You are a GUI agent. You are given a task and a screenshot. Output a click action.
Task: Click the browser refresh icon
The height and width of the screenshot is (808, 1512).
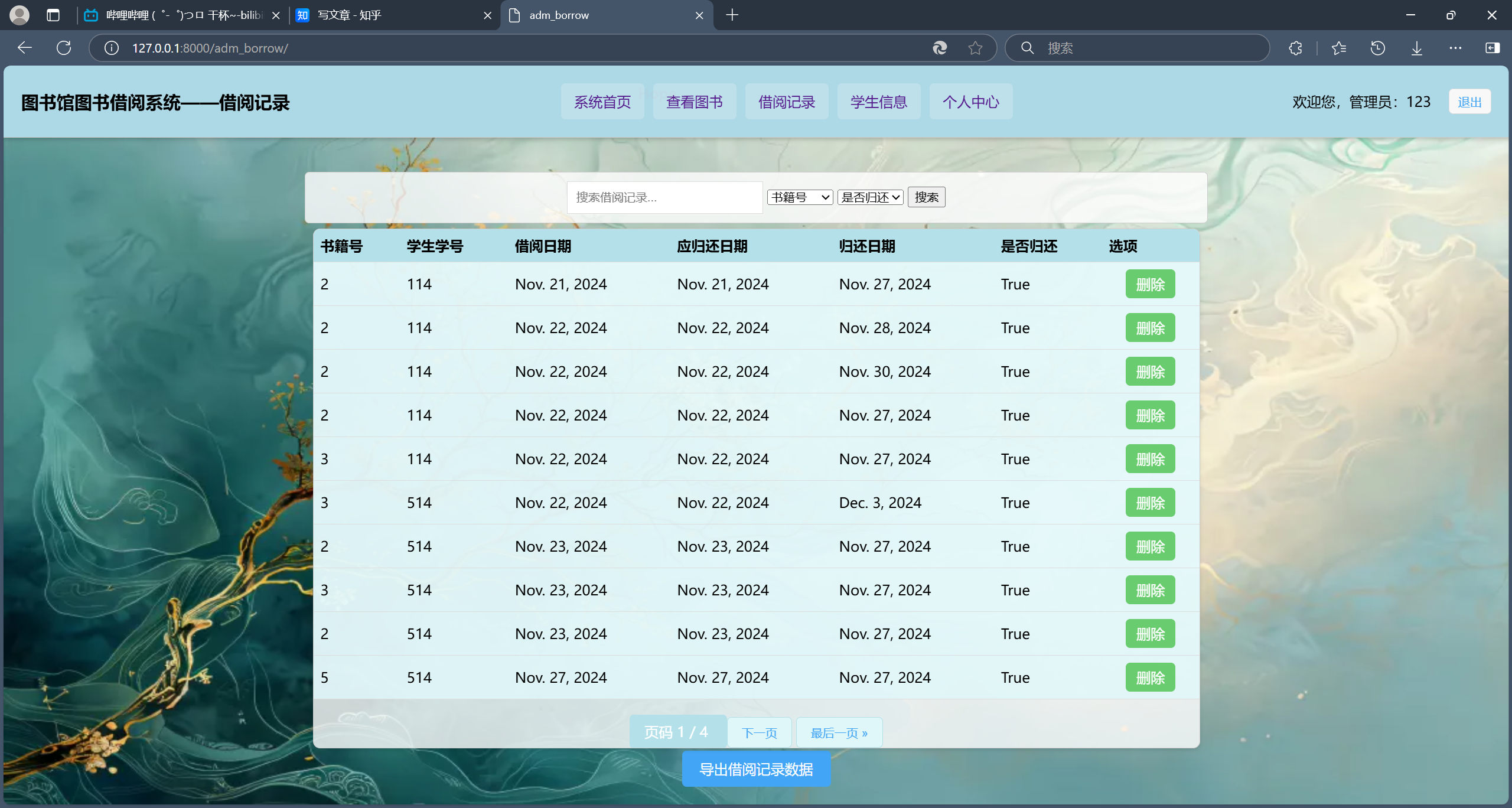(64, 48)
